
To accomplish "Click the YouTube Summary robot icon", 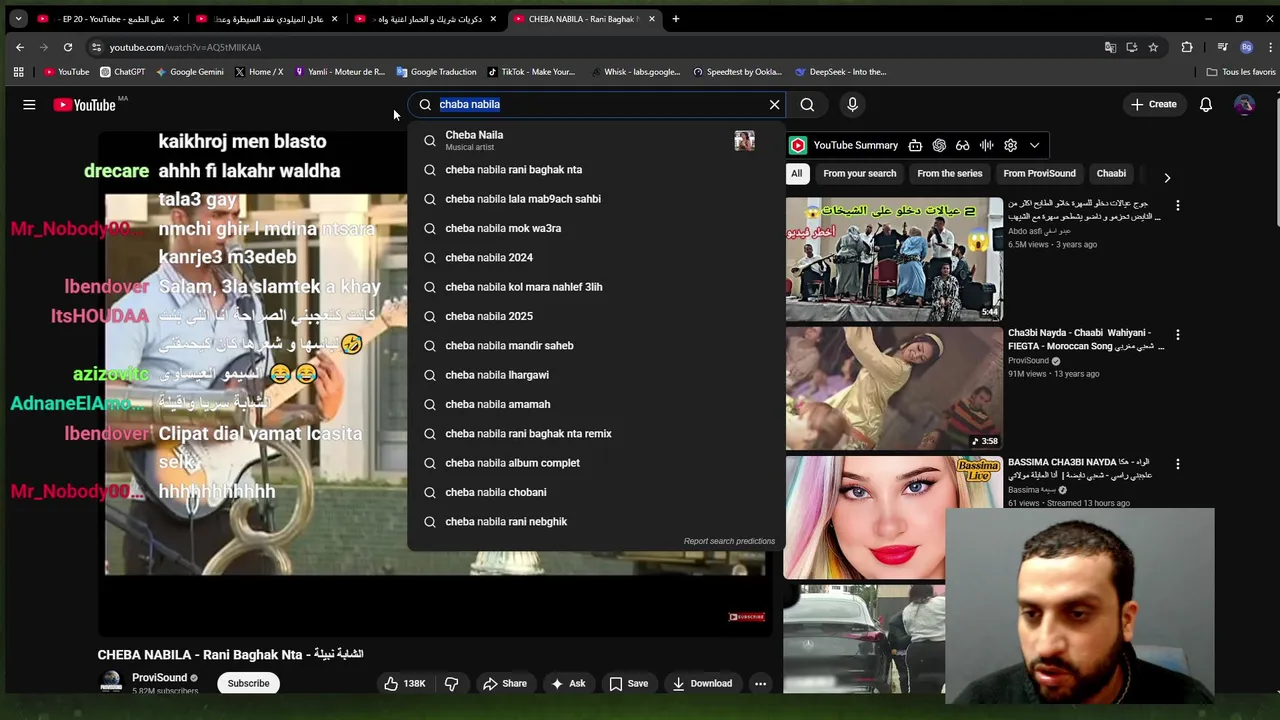I will click(915, 145).
